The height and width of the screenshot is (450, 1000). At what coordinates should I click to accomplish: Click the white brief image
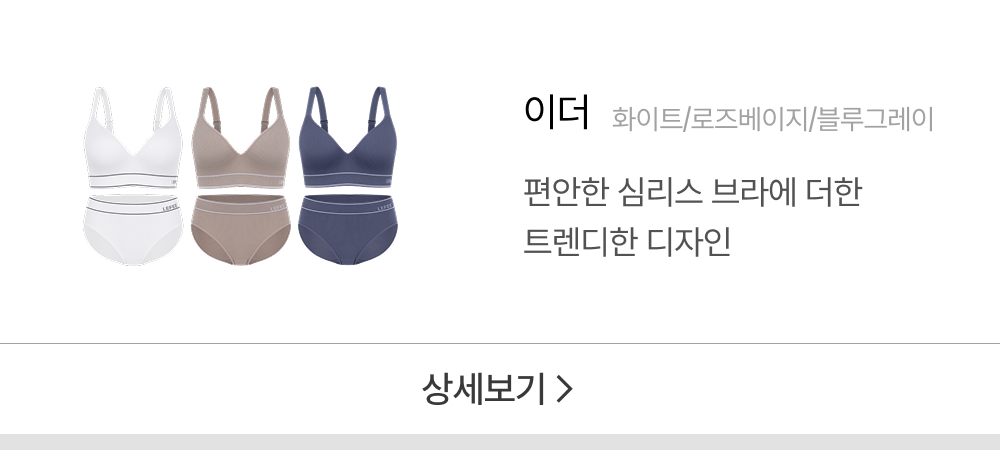click(x=133, y=230)
